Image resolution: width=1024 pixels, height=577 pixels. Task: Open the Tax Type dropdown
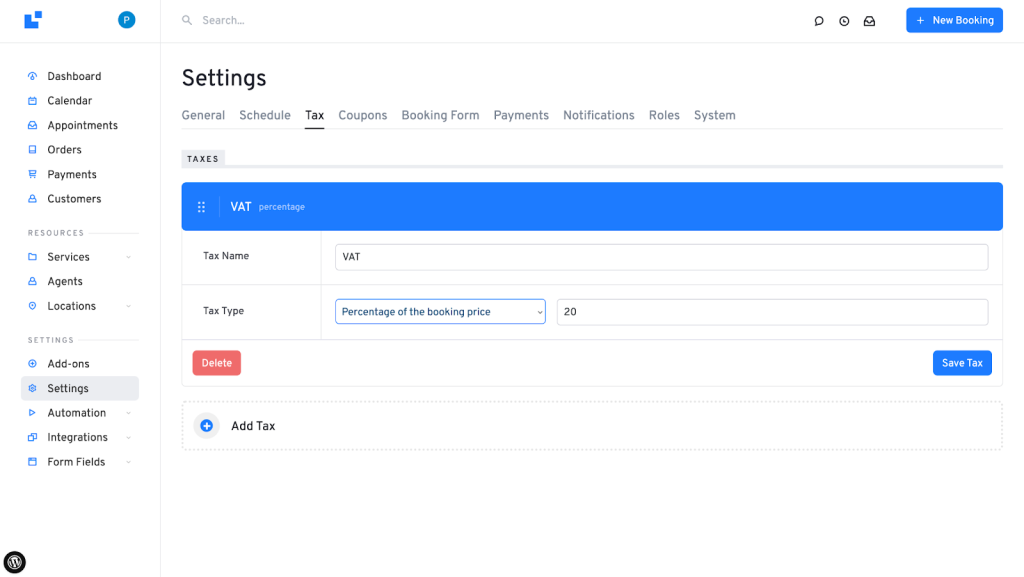(440, 312)
